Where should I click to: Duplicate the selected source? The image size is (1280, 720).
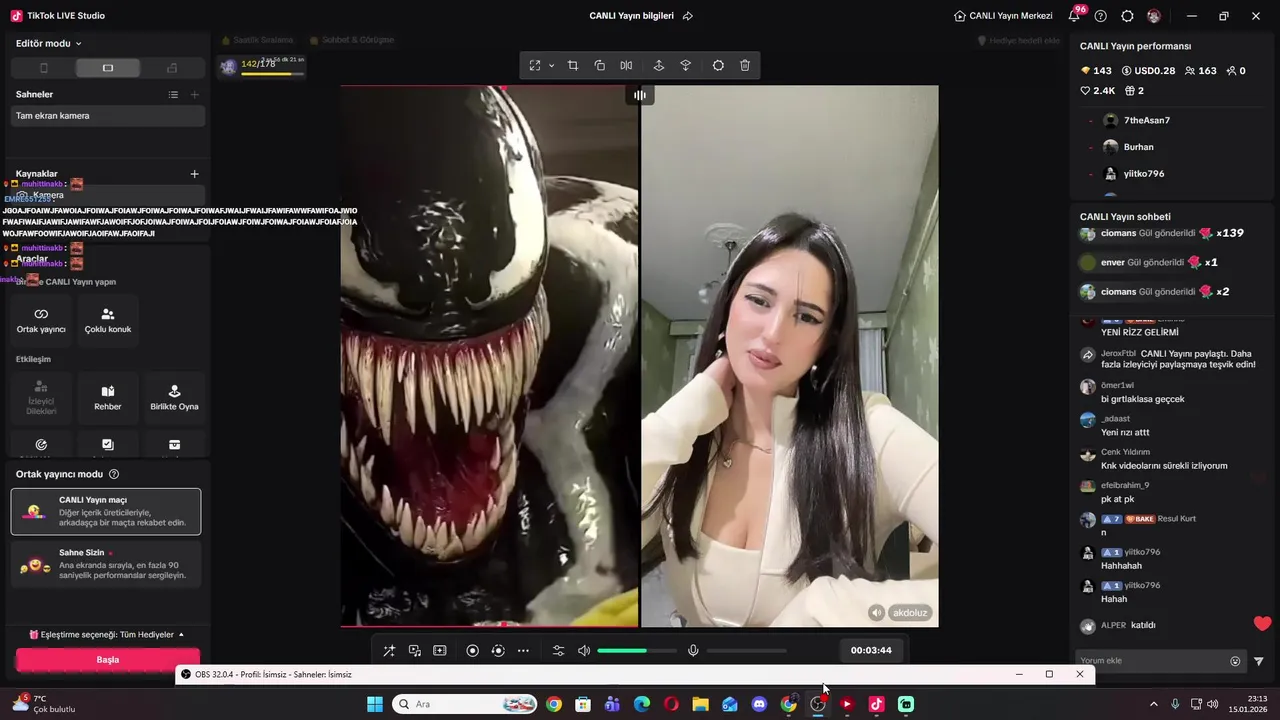(600, 65)
